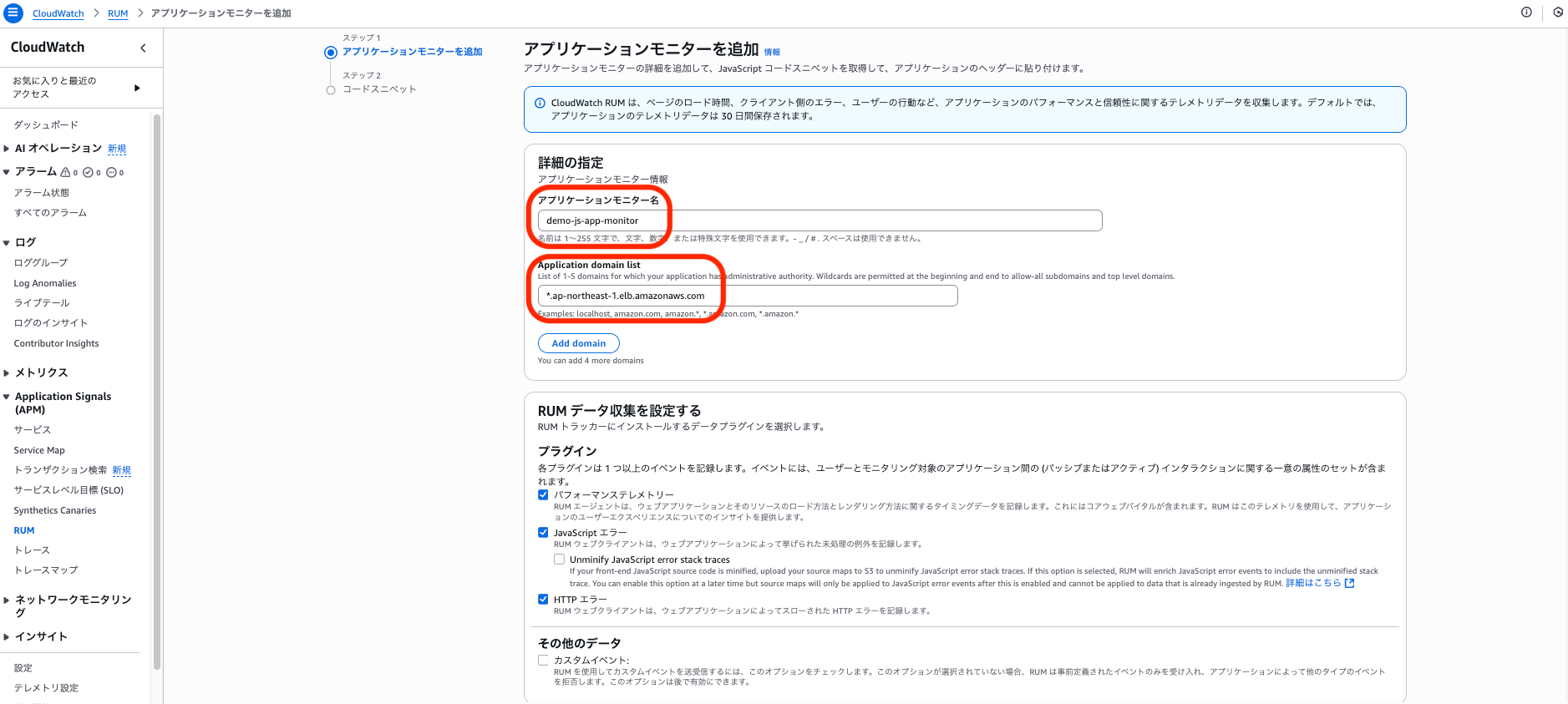The width and height of the screenshot is (1568, 704).
Task: Select the Step 1 radio indicator
Action: pos(331,52)
